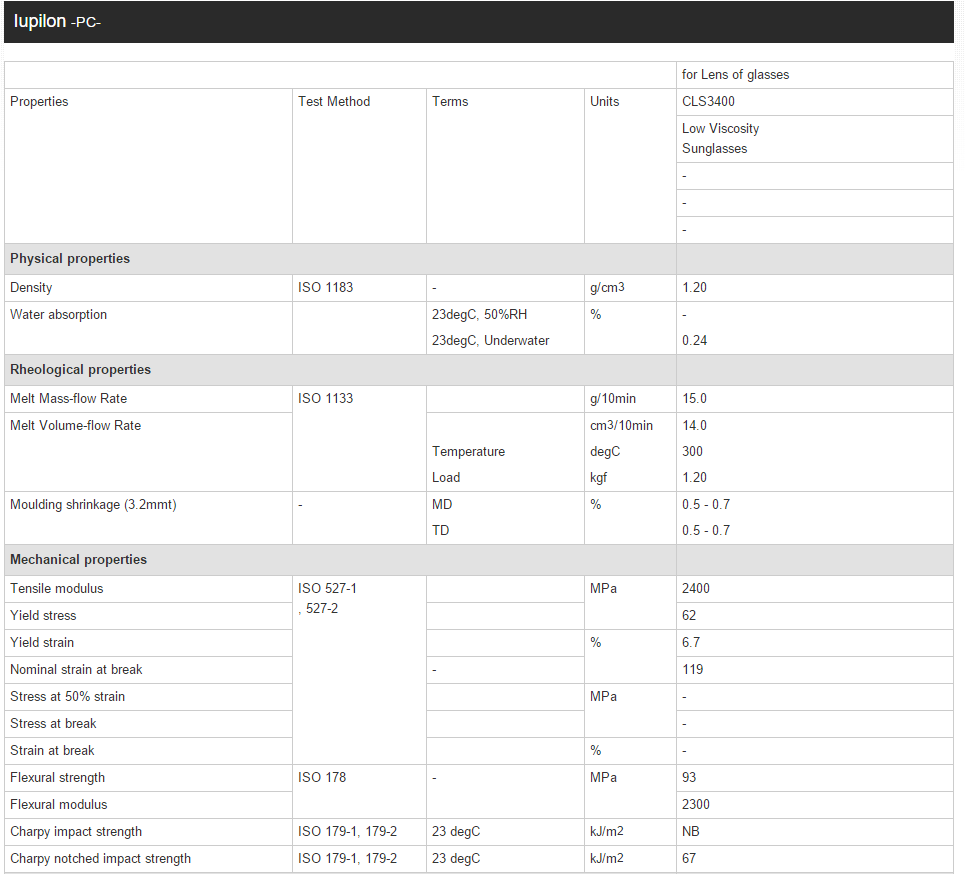Click the Charpy notched impact strength label
Screen dimensions: 965x874
[100, 859]
